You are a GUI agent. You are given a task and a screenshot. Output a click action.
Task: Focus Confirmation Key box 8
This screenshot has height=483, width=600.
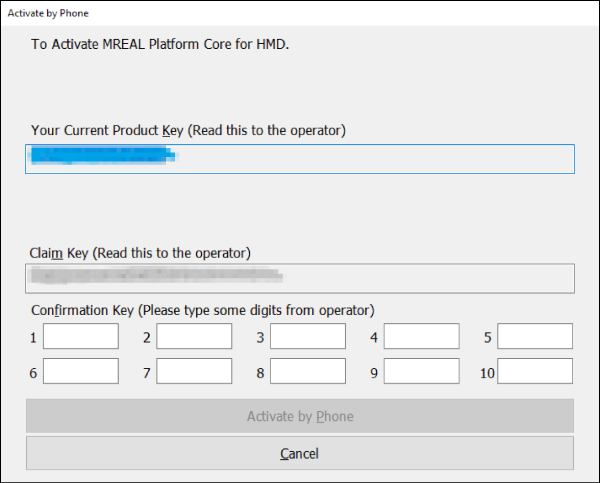308,371
